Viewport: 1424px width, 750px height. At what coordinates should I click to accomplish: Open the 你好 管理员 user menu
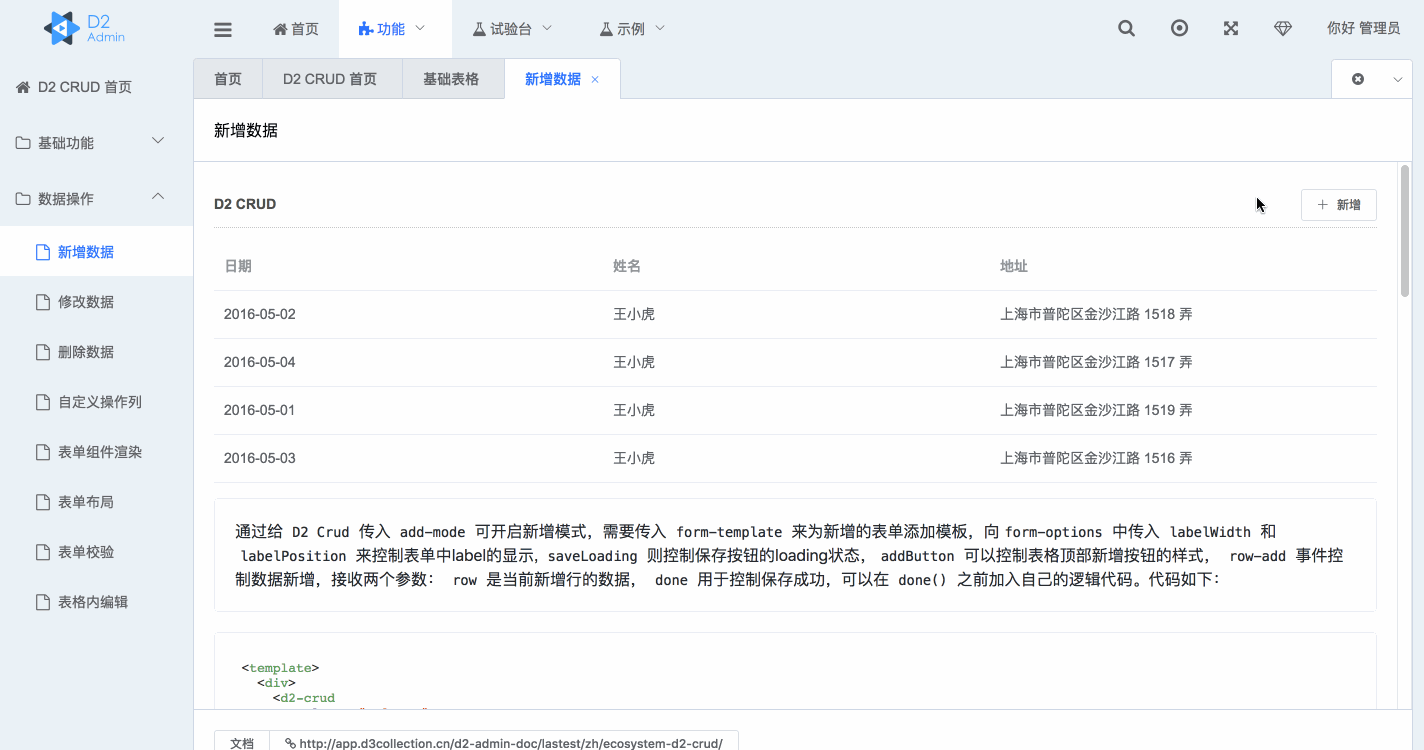click(1363, 28)
